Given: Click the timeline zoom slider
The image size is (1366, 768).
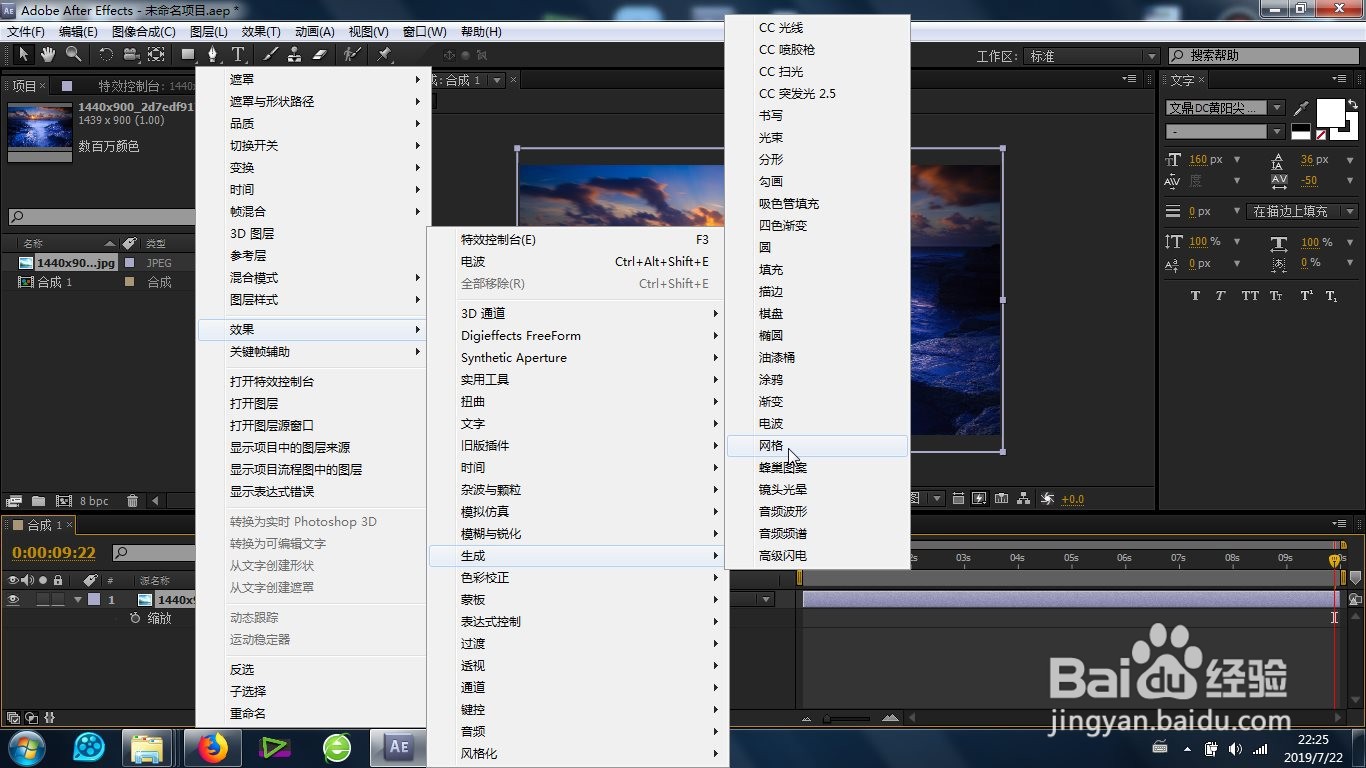Looking at the screenshot, I should (x=847, y=718).
